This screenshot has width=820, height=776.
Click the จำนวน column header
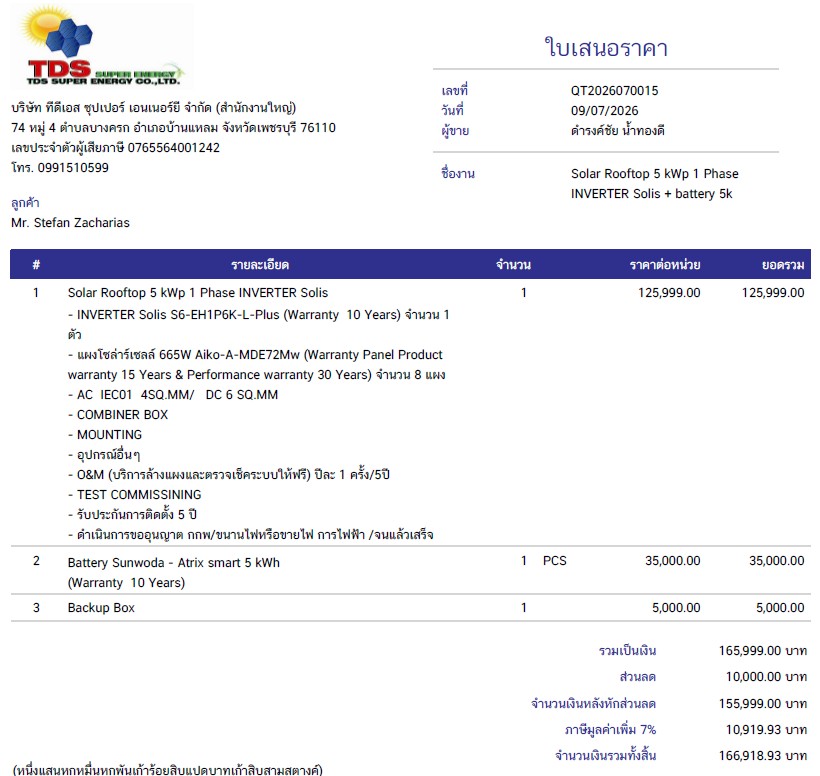[x=513, y=265]
